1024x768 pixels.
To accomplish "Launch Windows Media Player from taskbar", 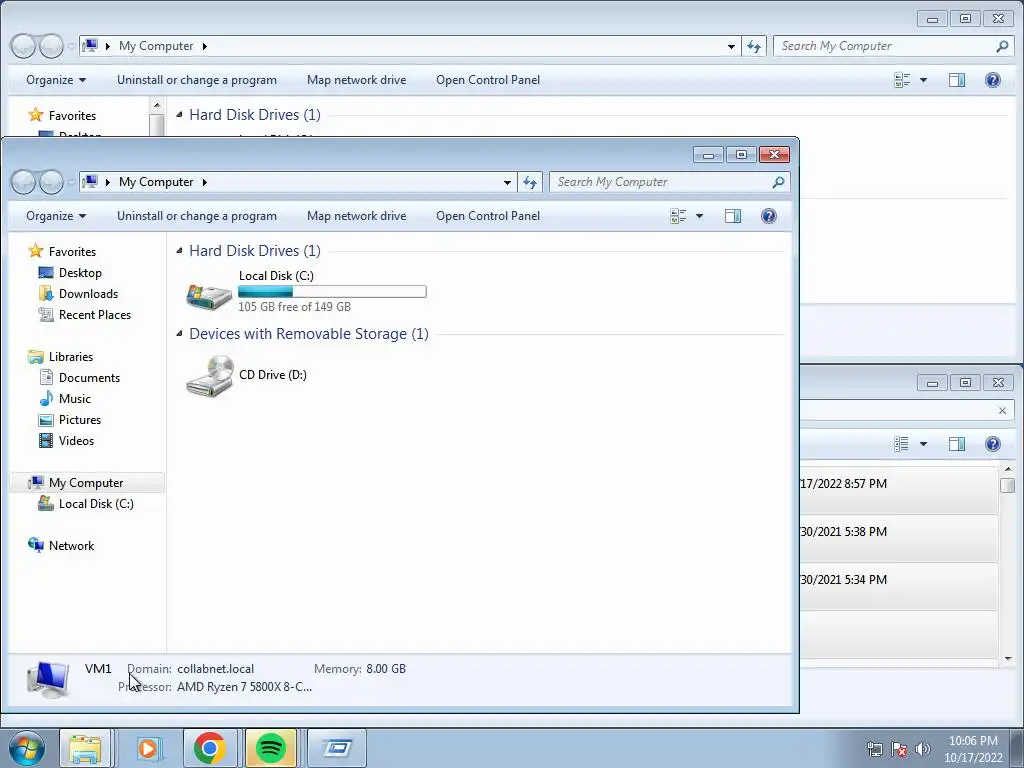I will pos(148,748).
